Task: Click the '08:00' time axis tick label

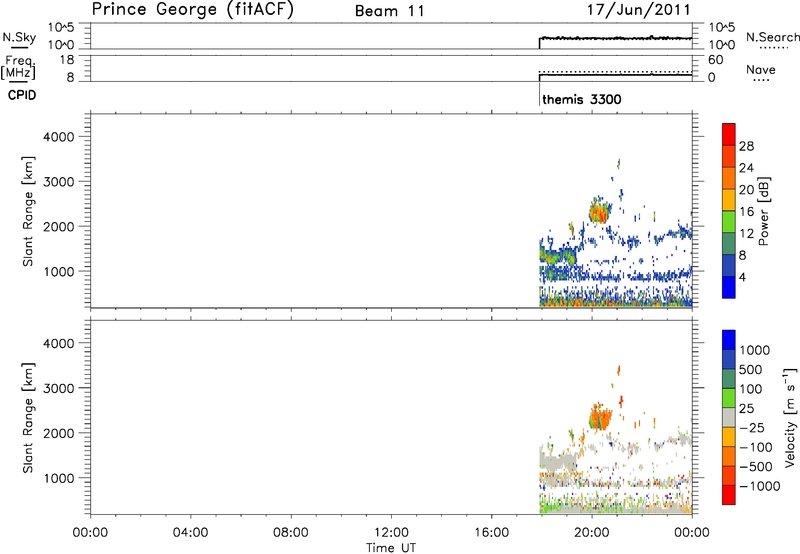Action: (291, 533)
